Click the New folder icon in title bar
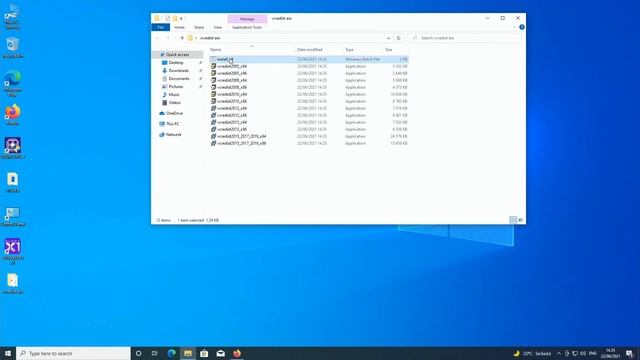Image resolution: width=640 pixels, height=360 pixels. click(175, 18)
